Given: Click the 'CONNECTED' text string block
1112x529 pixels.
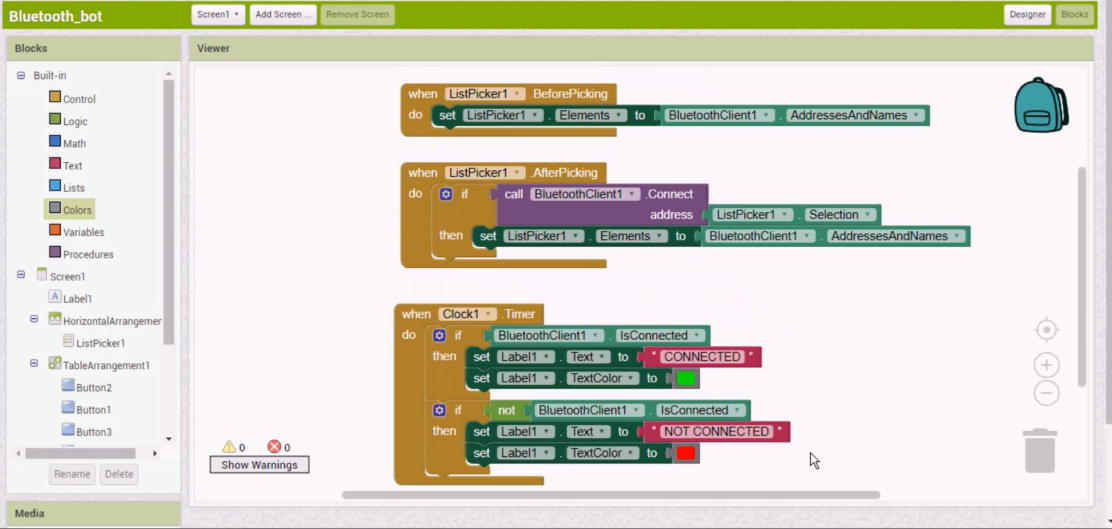Looking at the screenshot, I should pos(702,357).
